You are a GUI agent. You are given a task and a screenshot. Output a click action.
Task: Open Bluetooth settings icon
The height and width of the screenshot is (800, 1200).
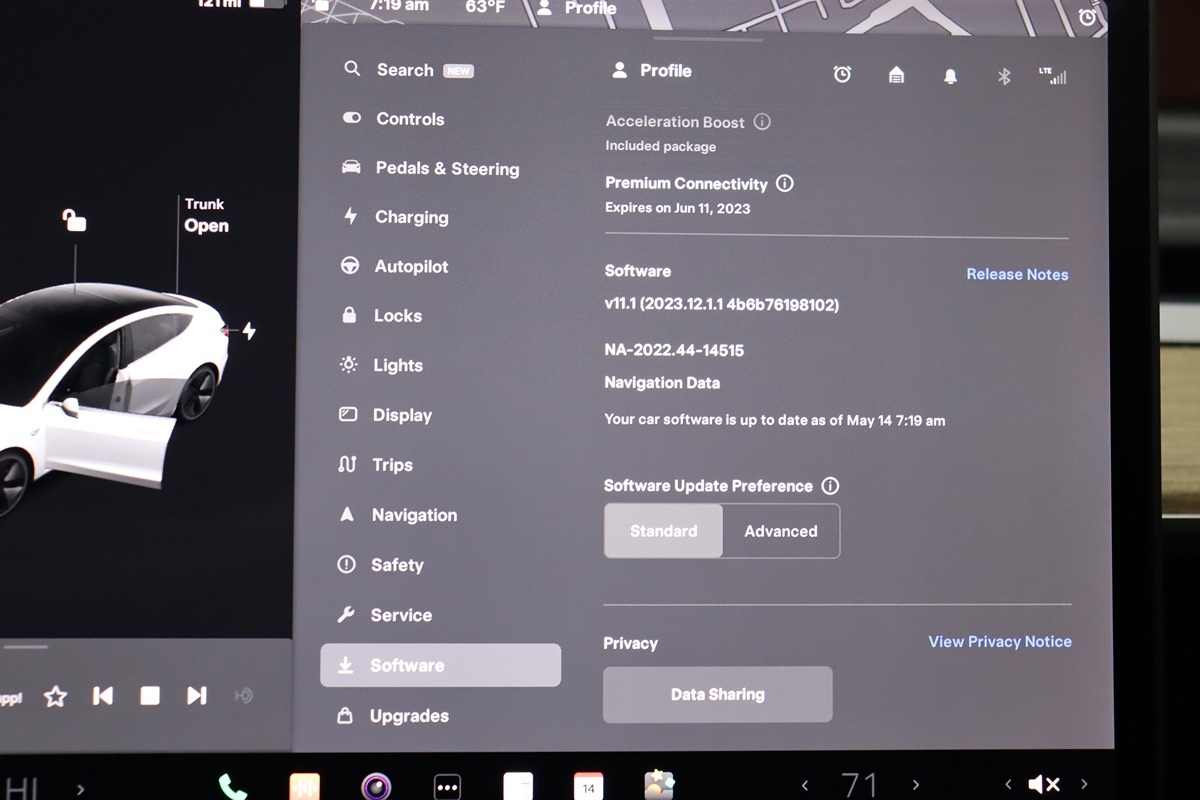(1005, 76)
